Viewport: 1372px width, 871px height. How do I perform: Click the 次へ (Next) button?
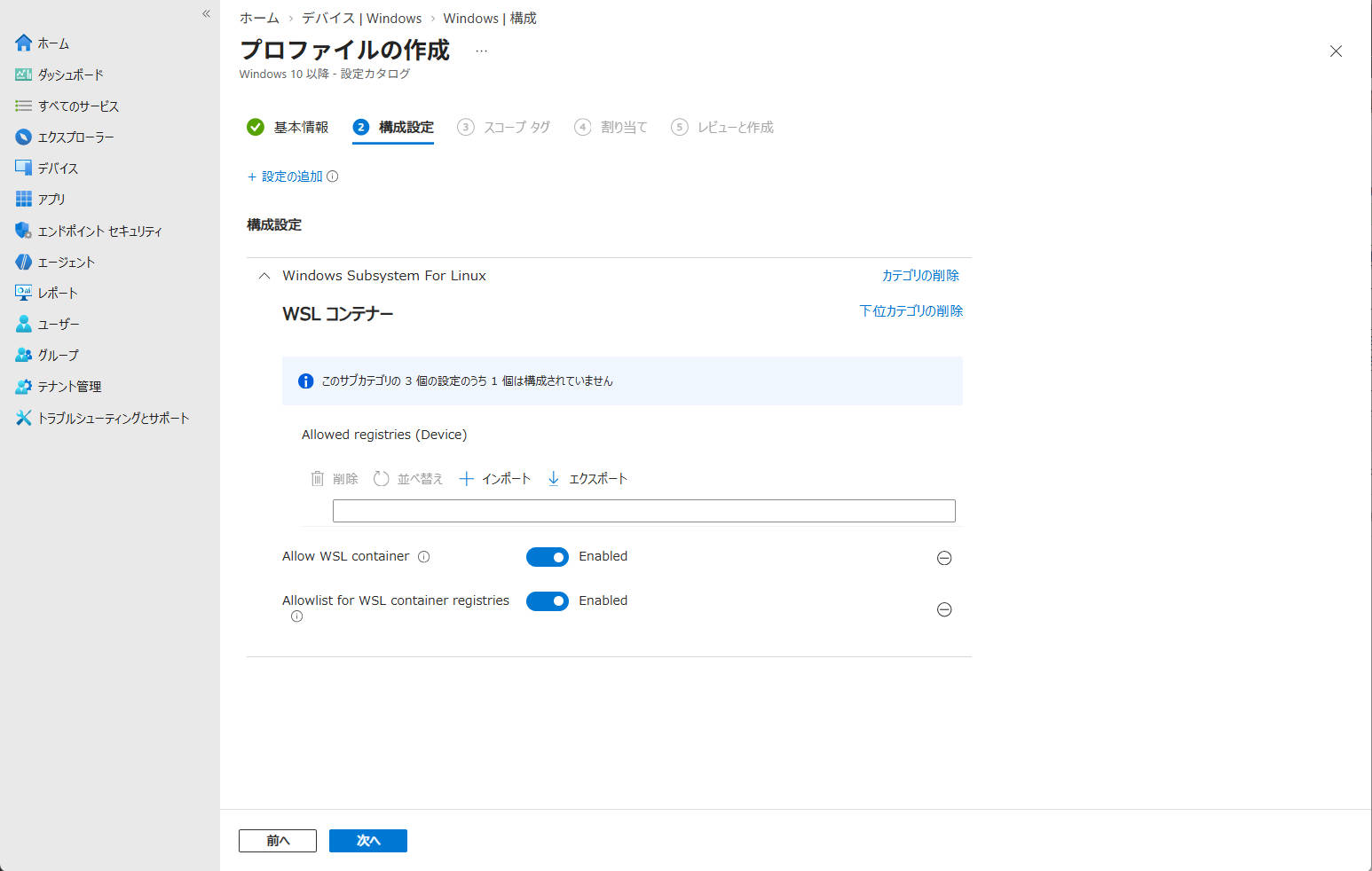click(x=368, y=841)
